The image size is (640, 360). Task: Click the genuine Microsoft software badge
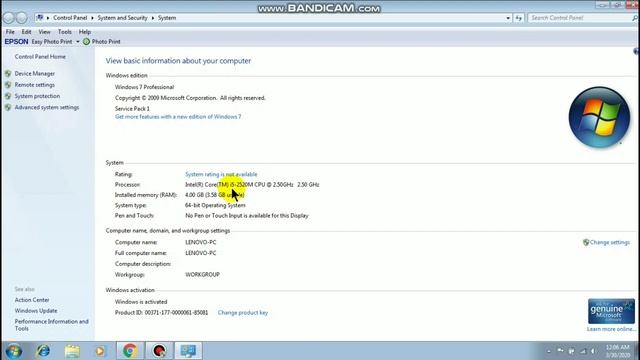[611, 311]
